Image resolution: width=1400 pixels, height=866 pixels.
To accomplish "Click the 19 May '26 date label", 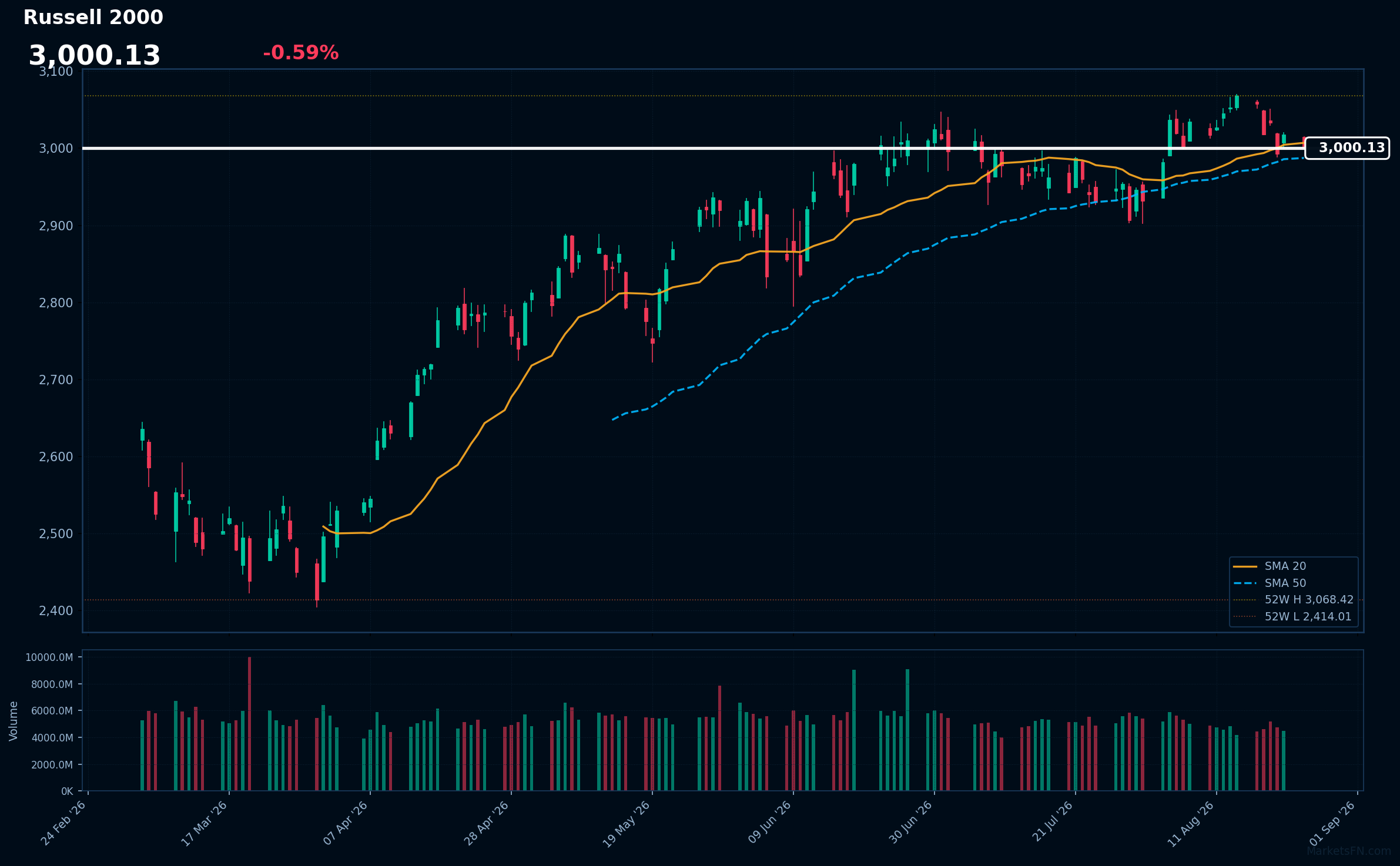I will [627, 824].
